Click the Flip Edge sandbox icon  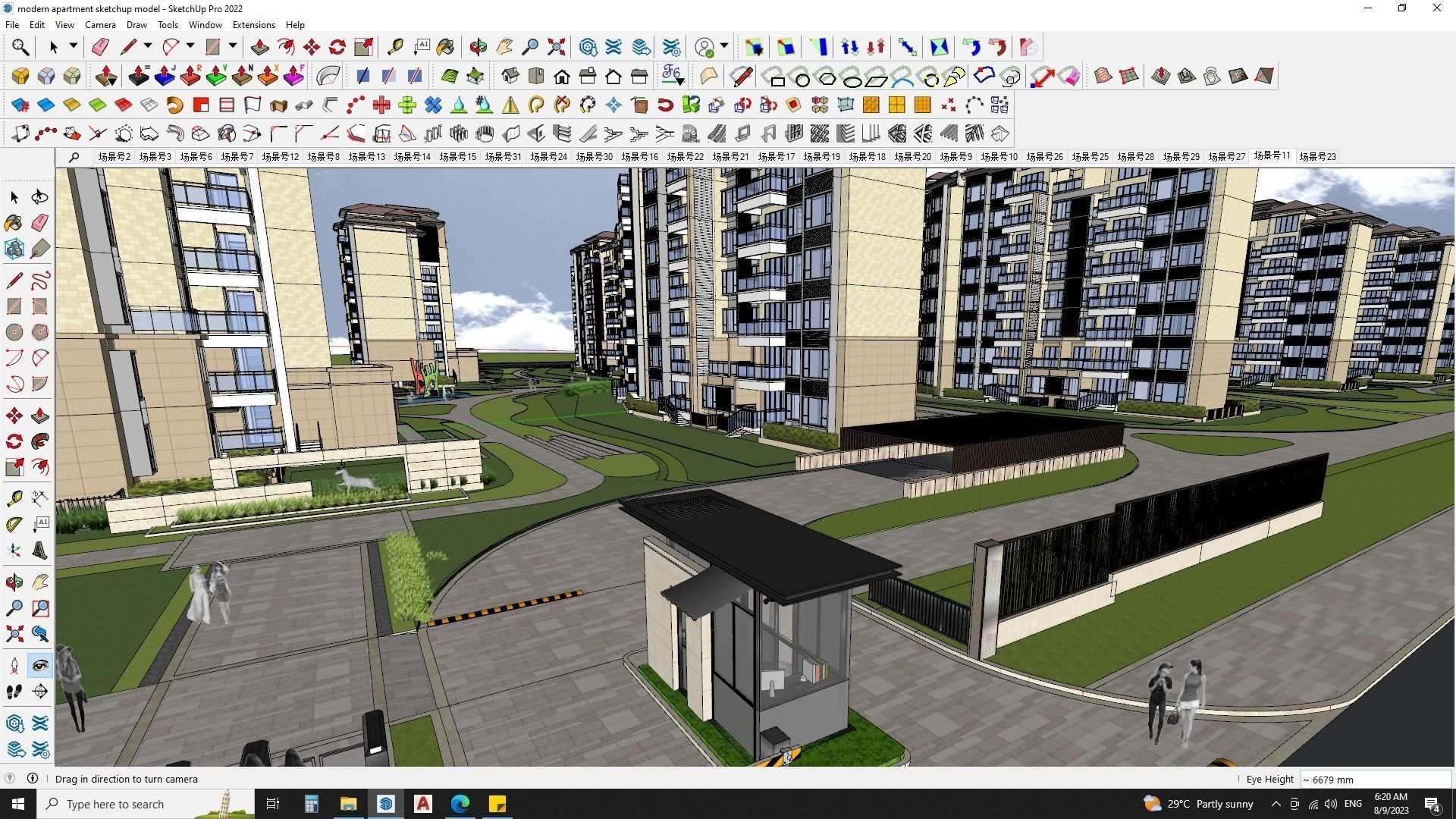coord(1264,76)
